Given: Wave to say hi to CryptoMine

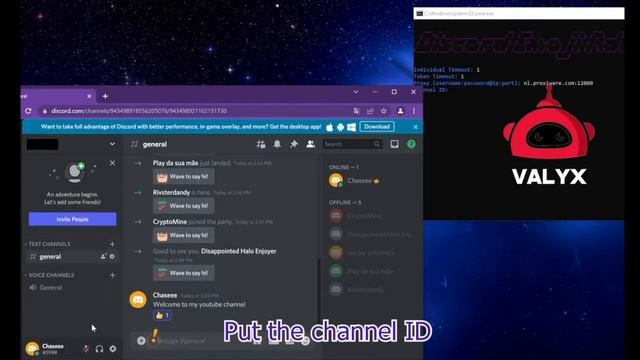Looking at the screenshot, I should [184, 236].
